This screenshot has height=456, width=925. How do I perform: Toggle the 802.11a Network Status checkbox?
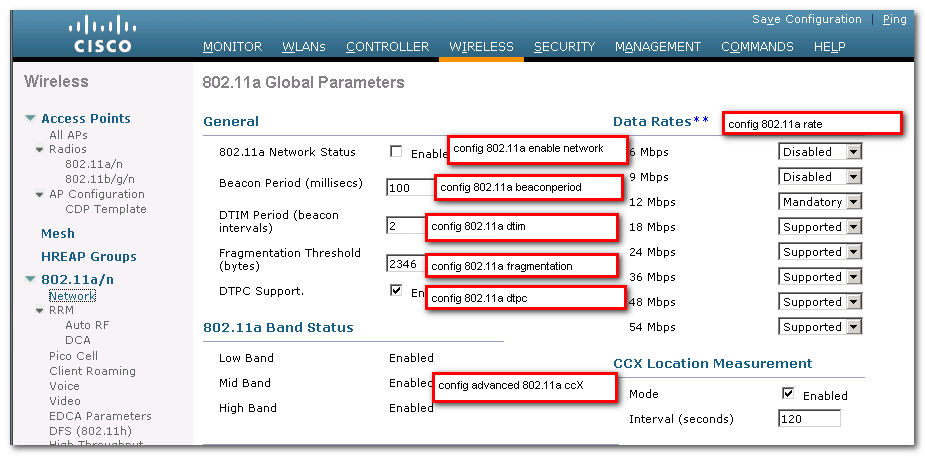pos(396,152)
